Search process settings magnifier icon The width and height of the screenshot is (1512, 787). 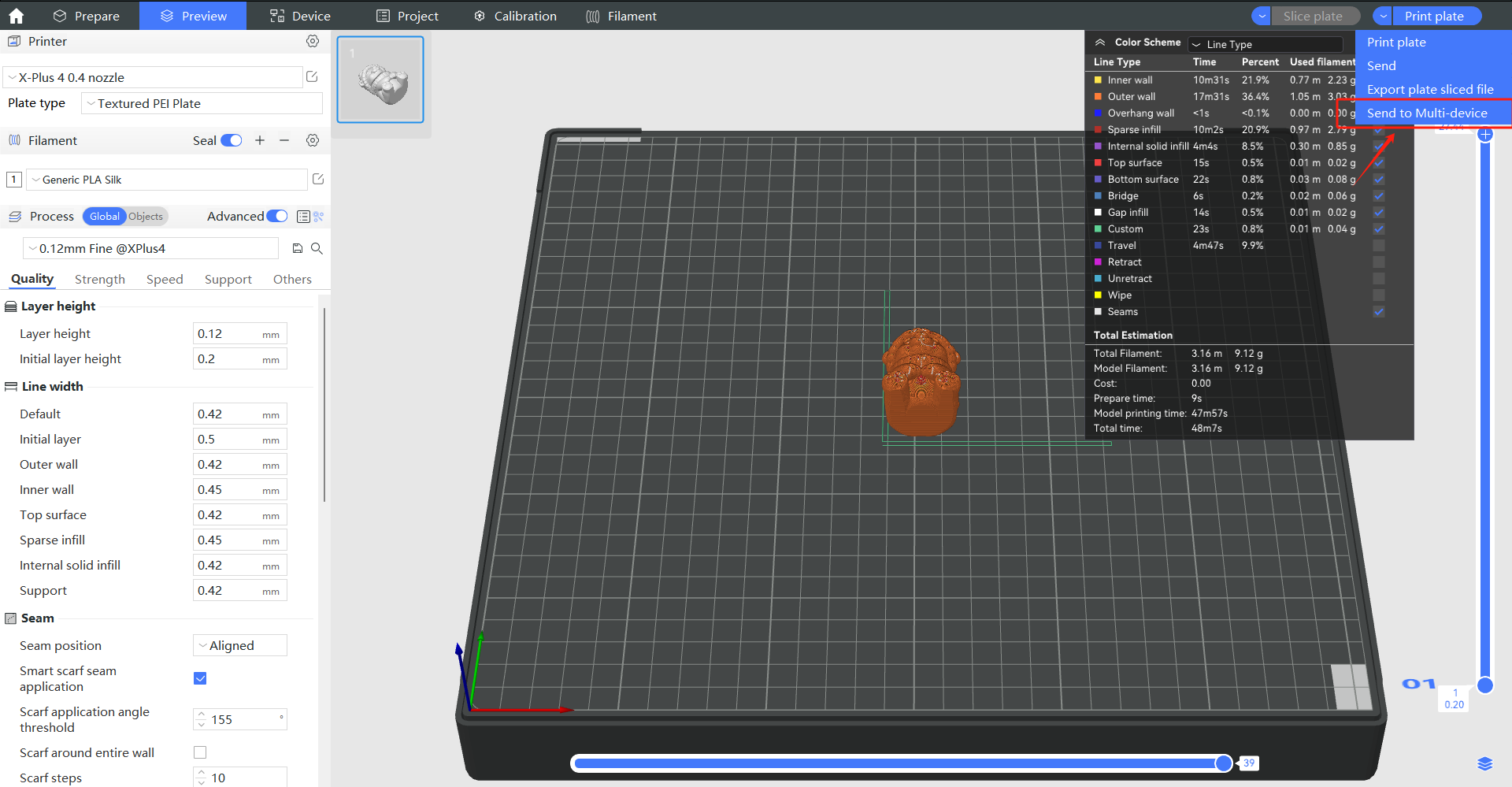click(x=317, y=248)
